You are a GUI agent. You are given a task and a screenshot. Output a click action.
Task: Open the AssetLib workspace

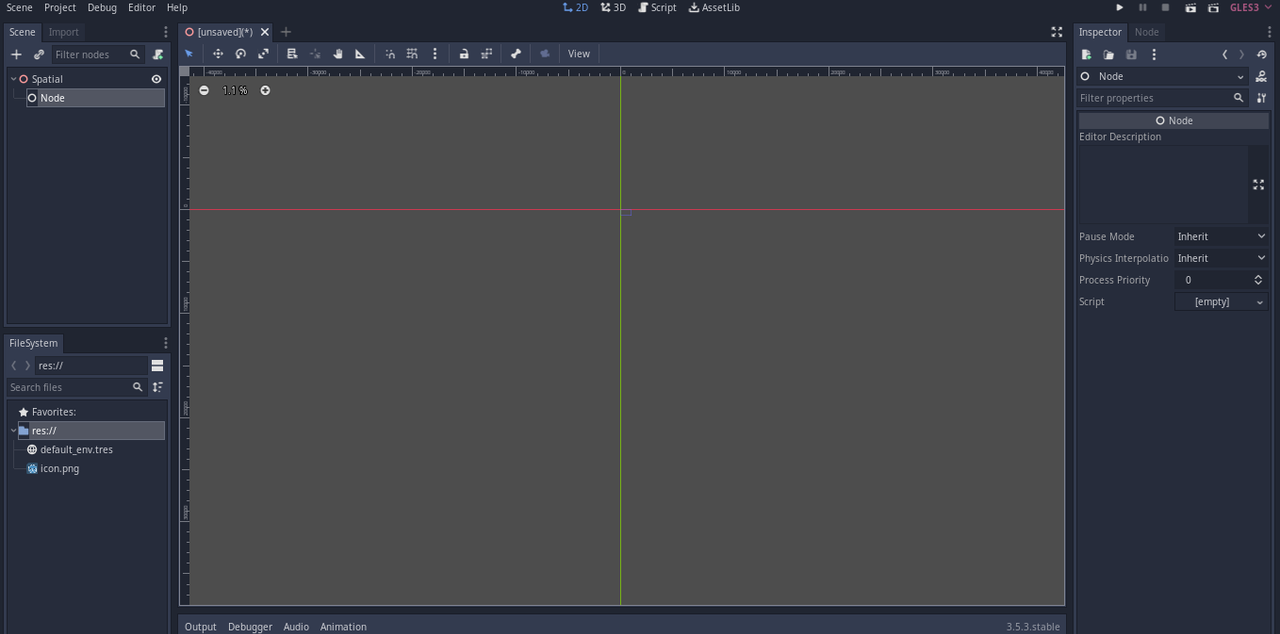pos(714,7)
